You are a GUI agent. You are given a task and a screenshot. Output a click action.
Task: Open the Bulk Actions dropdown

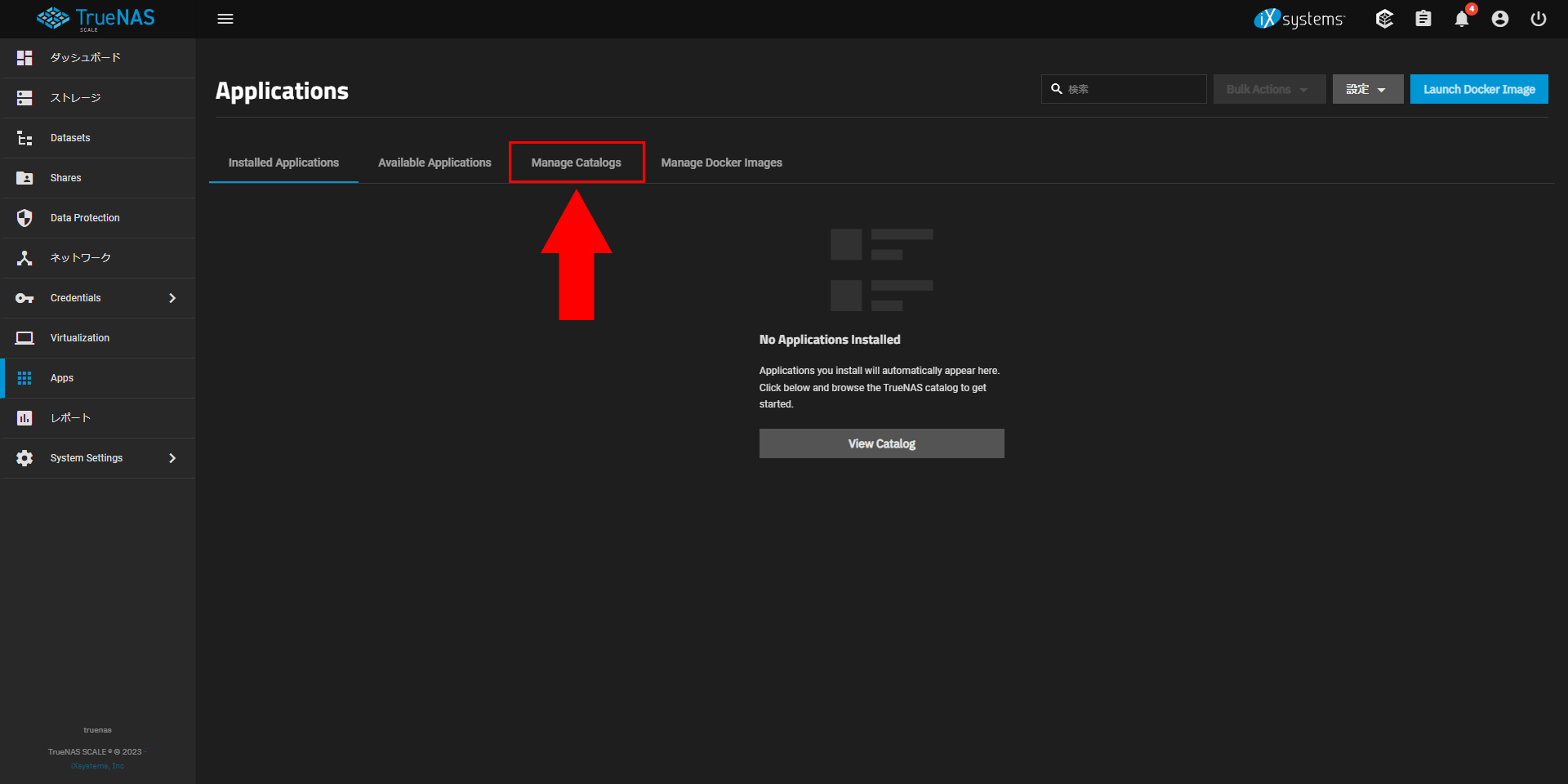(1268, 89)
